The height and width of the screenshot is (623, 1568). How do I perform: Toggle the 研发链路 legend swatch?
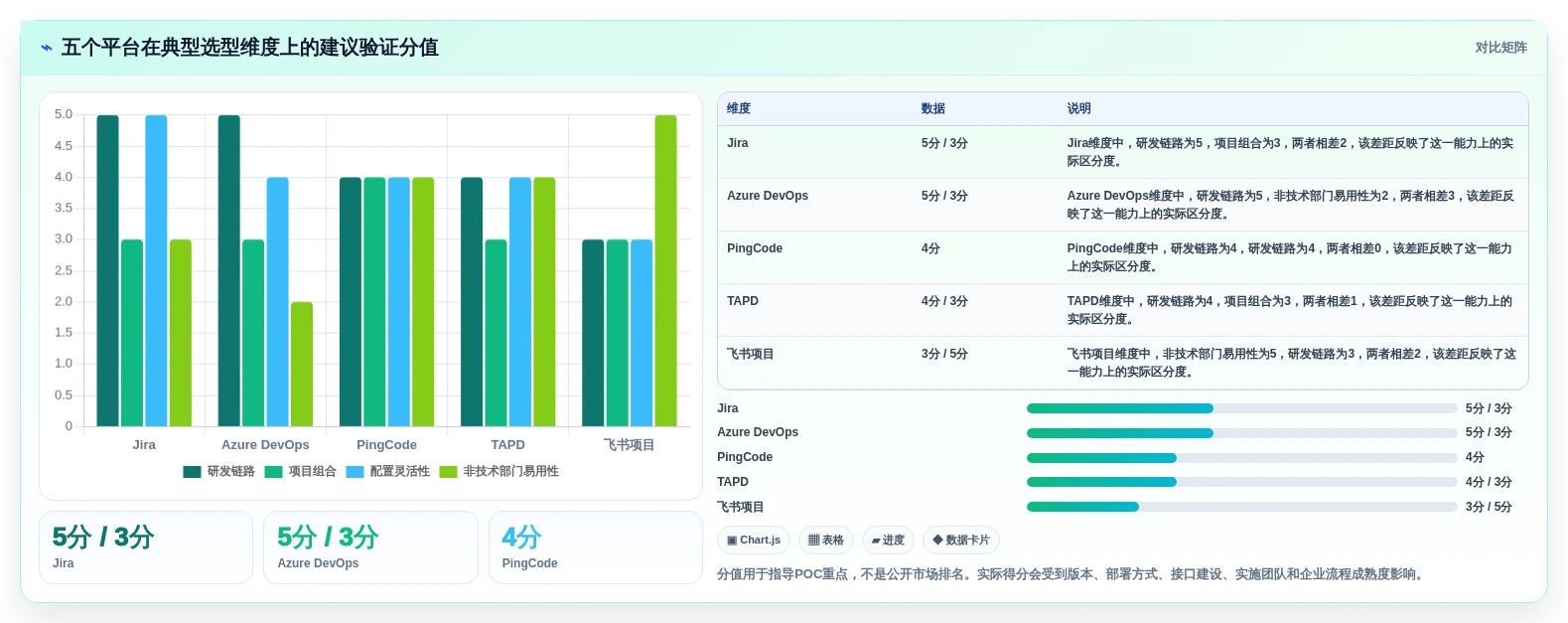coord(193,472)
